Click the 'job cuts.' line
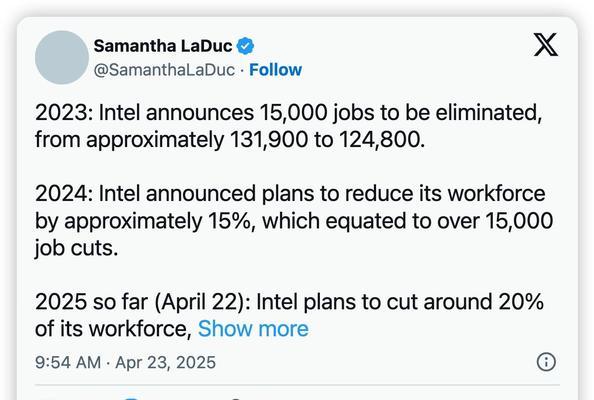 coord(77,248)
